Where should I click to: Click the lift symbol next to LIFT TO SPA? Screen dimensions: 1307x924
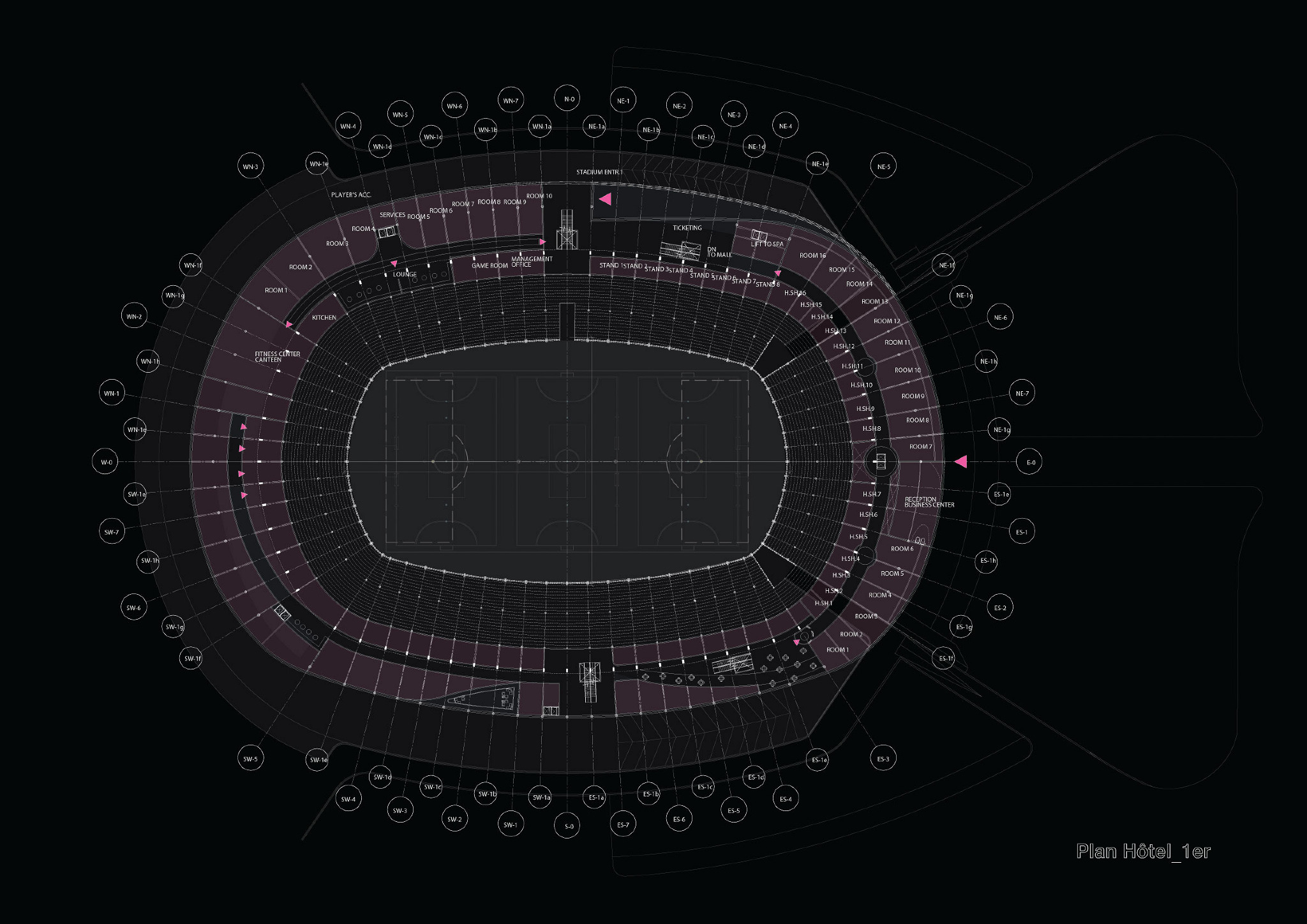(x=759, y=235)
